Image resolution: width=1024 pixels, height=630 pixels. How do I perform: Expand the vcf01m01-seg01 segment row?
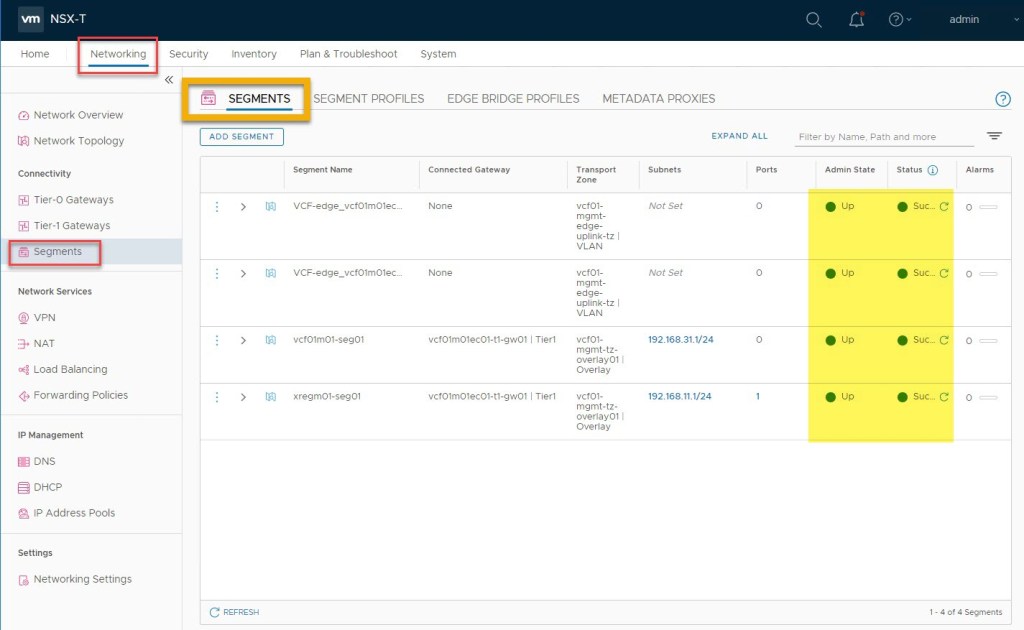coord(243,340)
